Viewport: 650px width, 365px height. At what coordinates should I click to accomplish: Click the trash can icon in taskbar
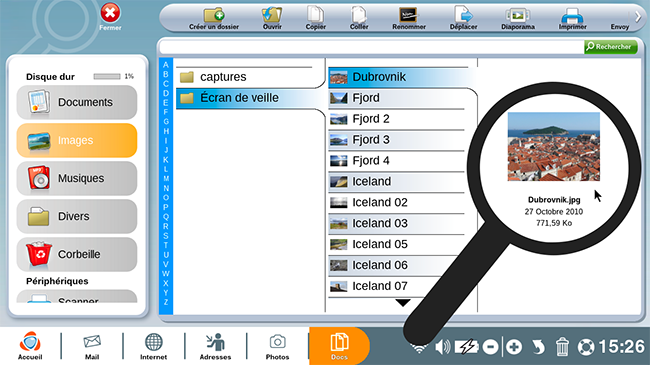[562, 347]
